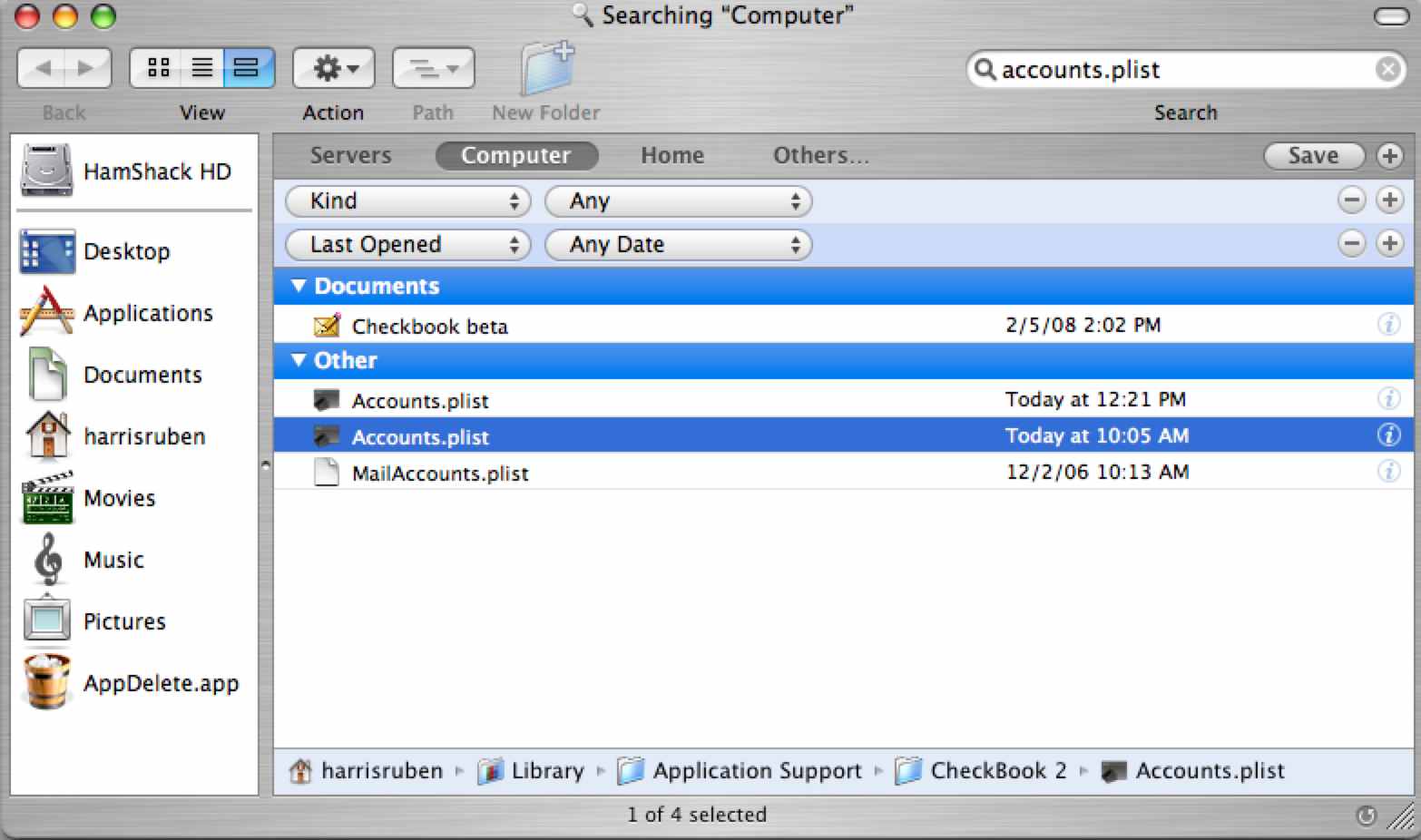The width and height of the screenshot is (1421, 840).
Task: Open Movies in the sidebar
Action: [133, 498]
